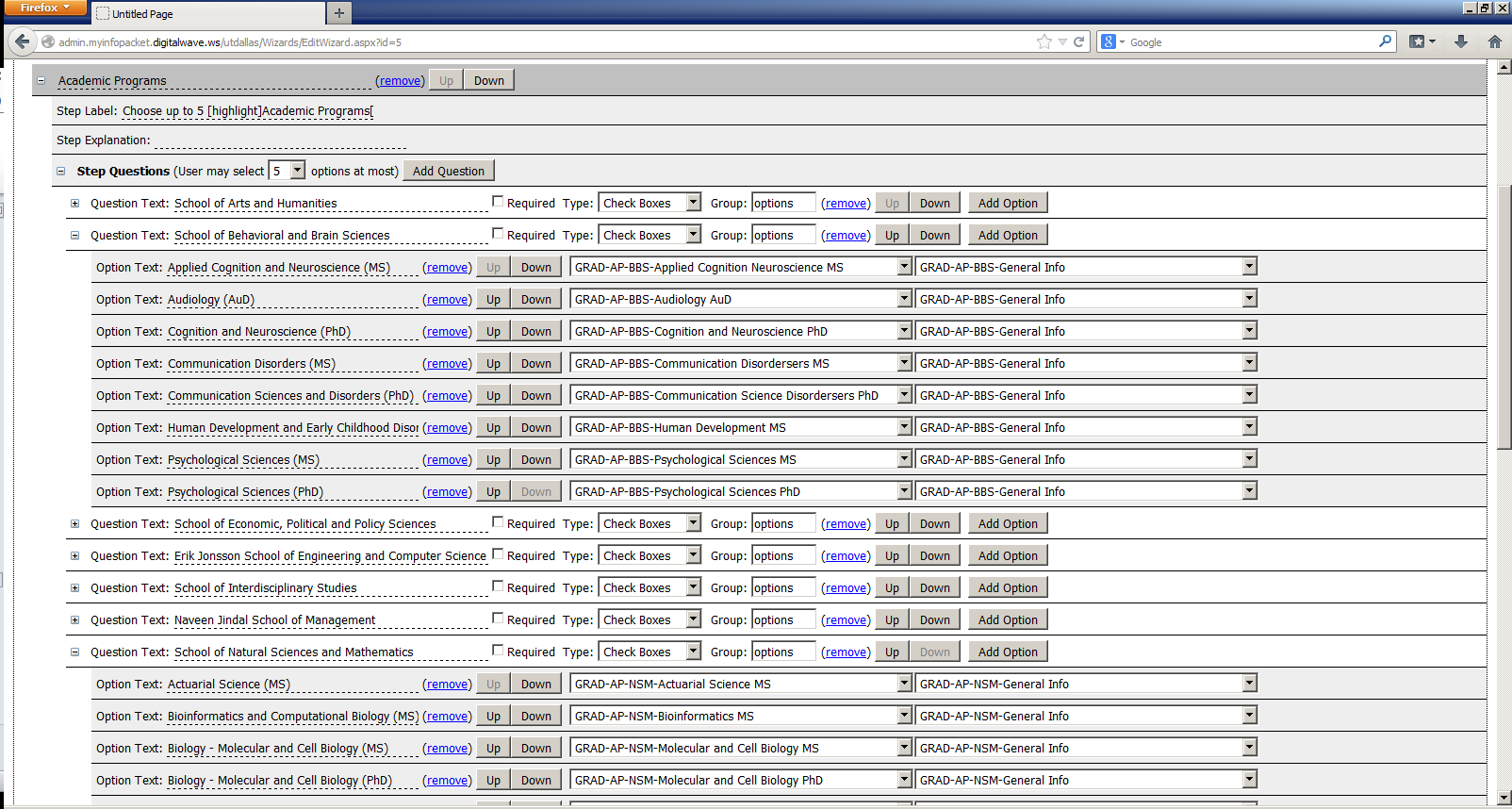1512x809 pixels.
Task: Expand the School of Interdisciplinary Studies question
Action: [74, 587]
